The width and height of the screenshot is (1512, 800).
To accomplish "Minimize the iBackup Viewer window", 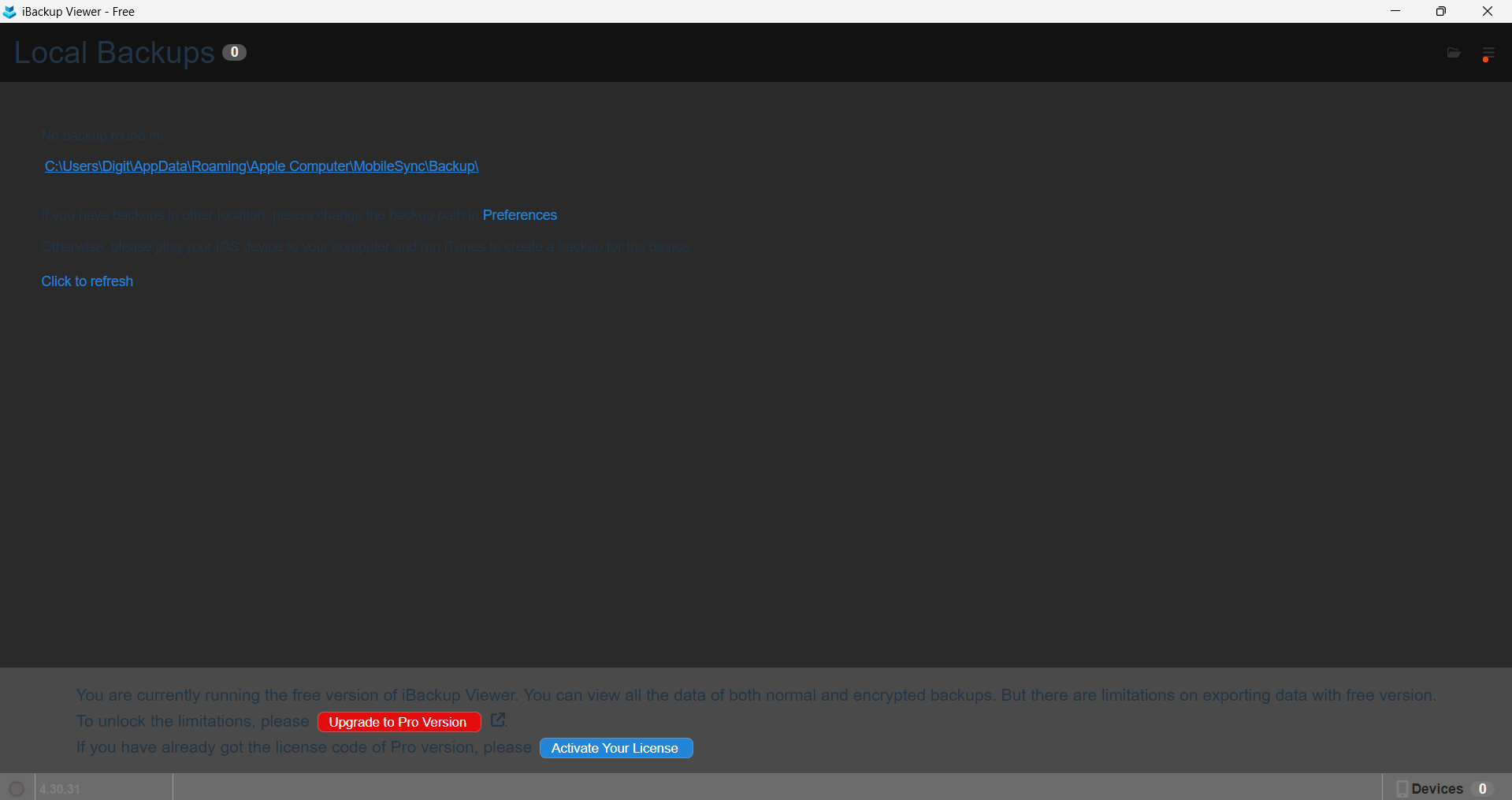I will 1395,11.
